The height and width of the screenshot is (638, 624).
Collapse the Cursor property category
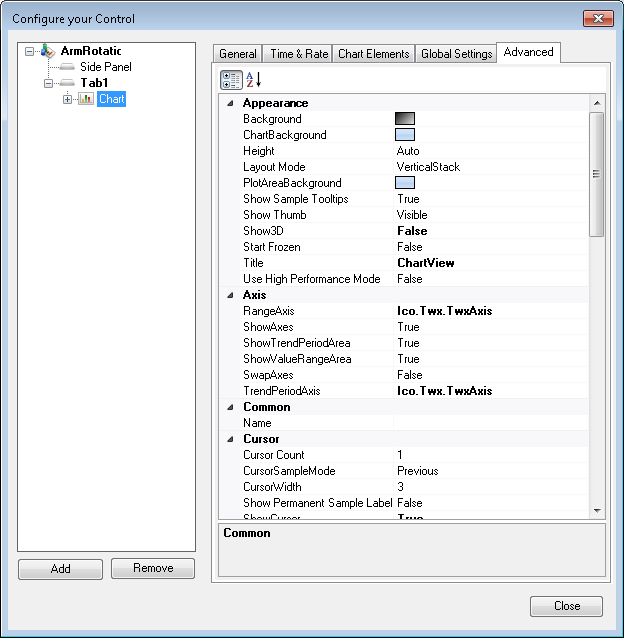[x=231, y=439]
